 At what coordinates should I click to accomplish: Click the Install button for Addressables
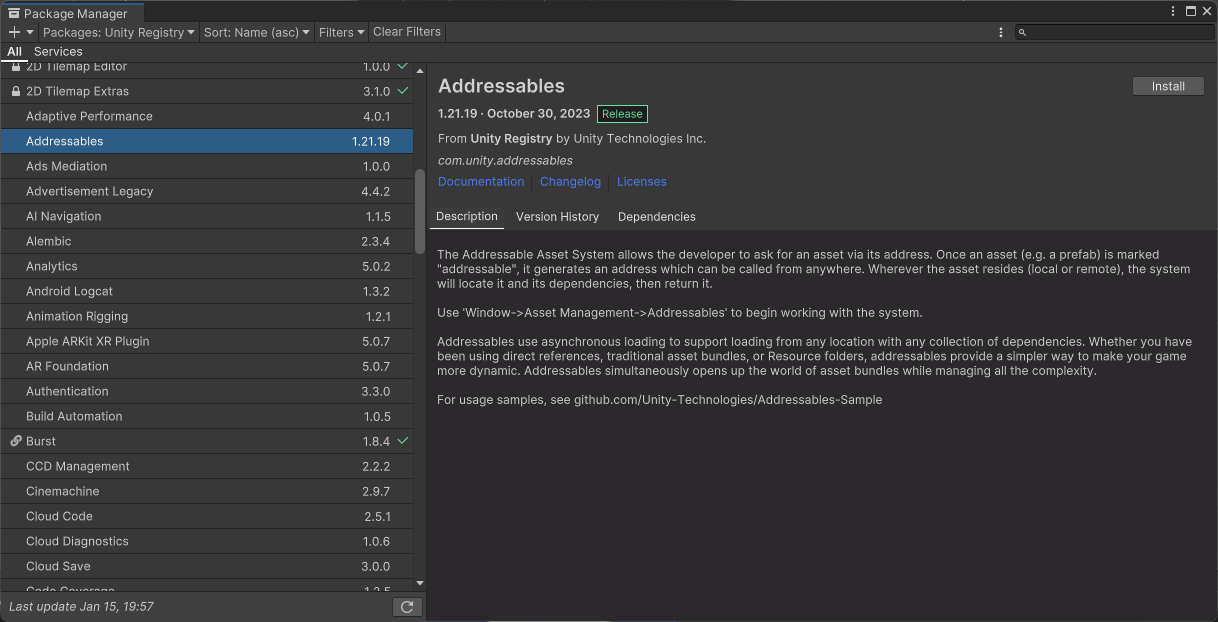tap(1168, 86)
